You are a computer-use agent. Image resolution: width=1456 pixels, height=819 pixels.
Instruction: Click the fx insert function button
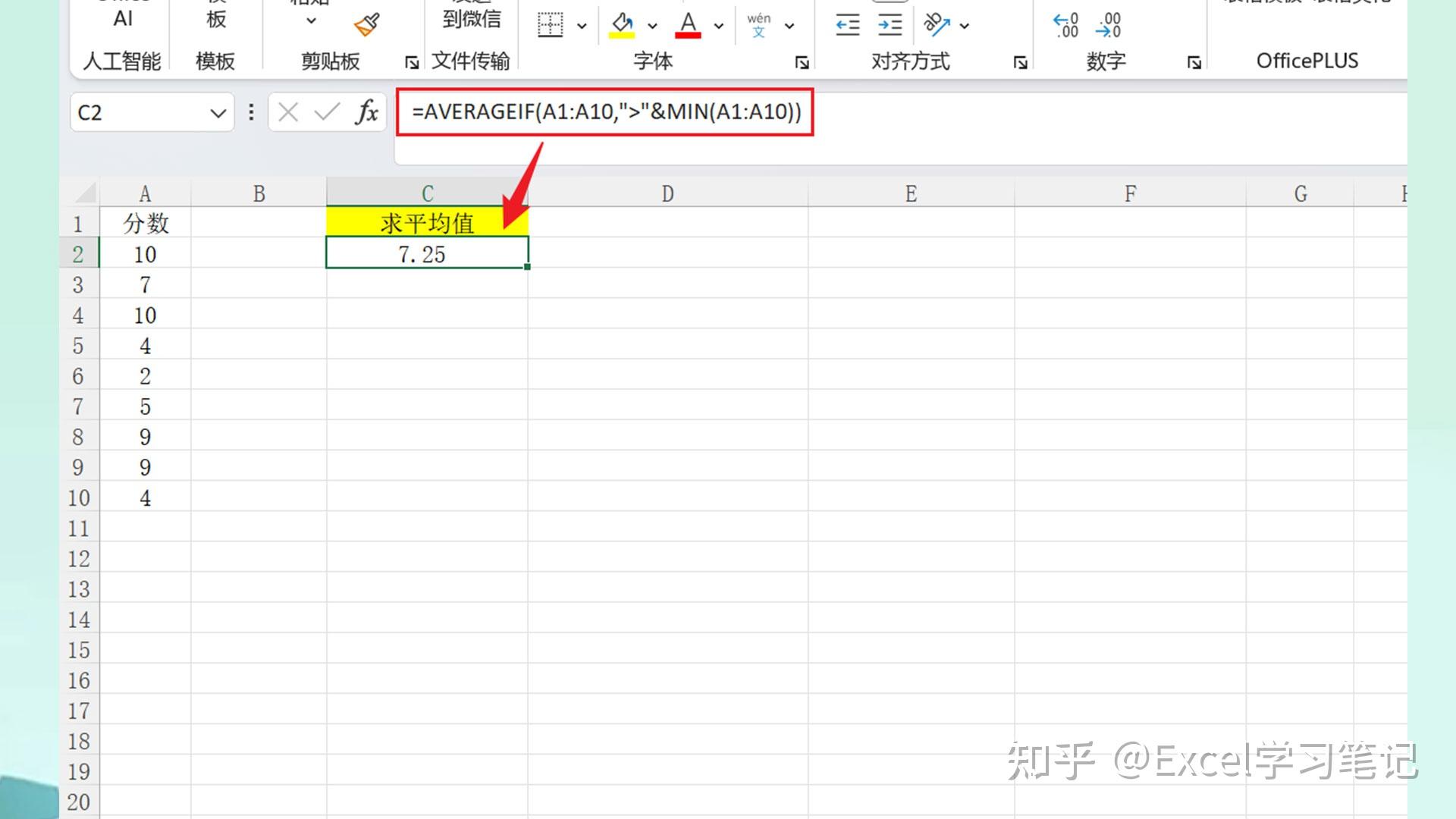click(x=367, y=112)
